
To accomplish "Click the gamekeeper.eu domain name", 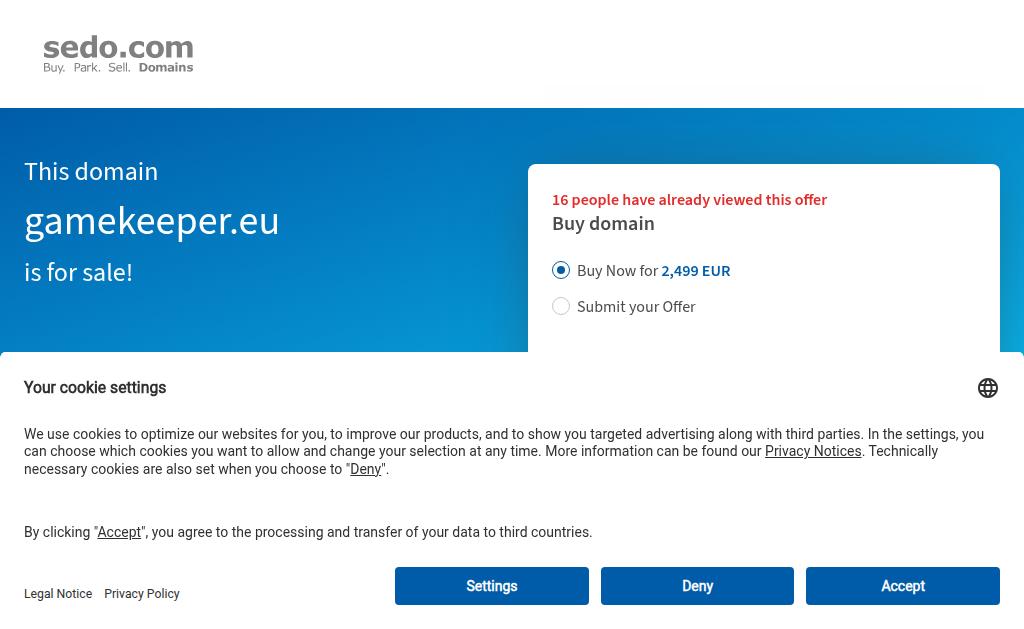I will [x=152, y=221].
